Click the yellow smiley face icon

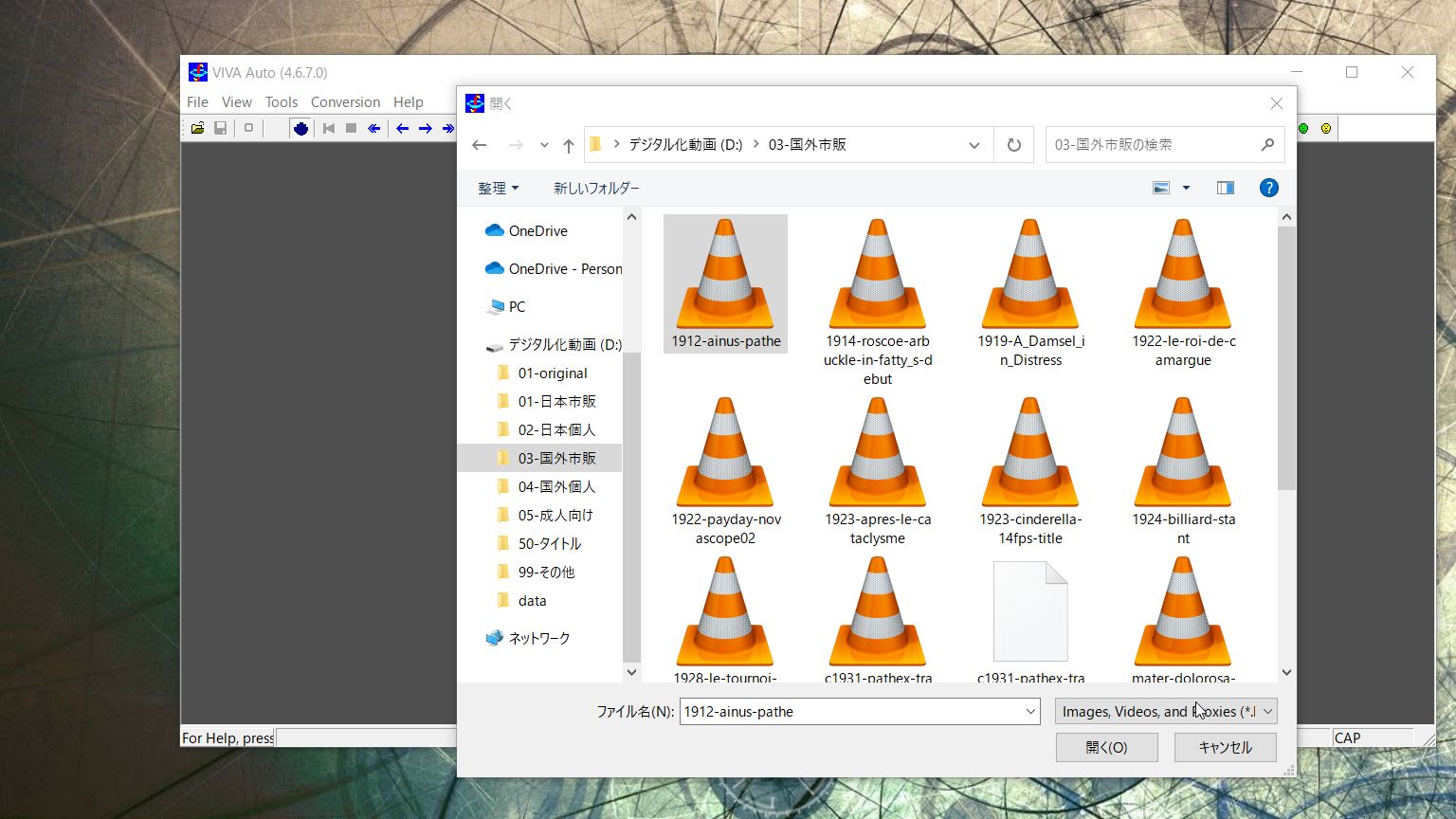pos(1326,128)
